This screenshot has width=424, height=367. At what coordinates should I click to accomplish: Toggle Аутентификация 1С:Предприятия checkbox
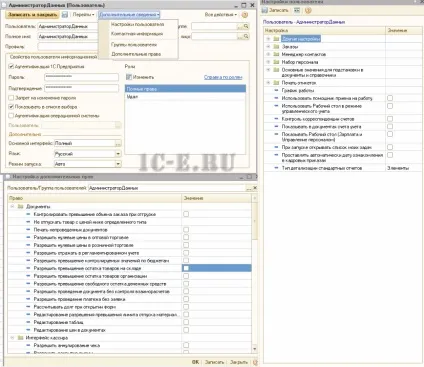coord(11,66)
